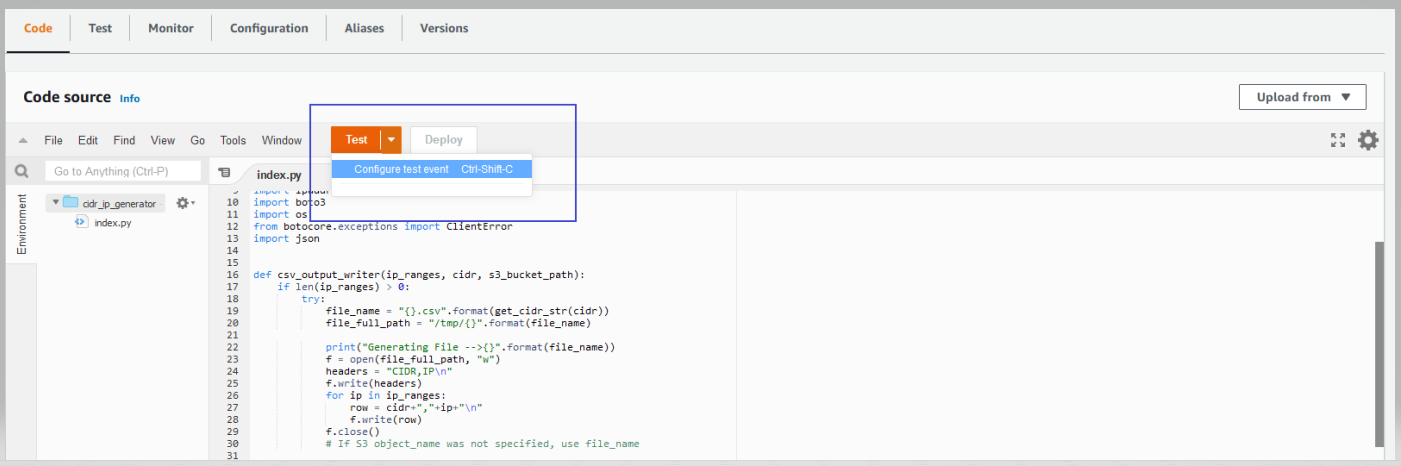Image resolution: width=1401 pixels, height=466 pixels.
Task: Click the 'import json' code line
Action: pyautogui.click(x=287, y=239)
